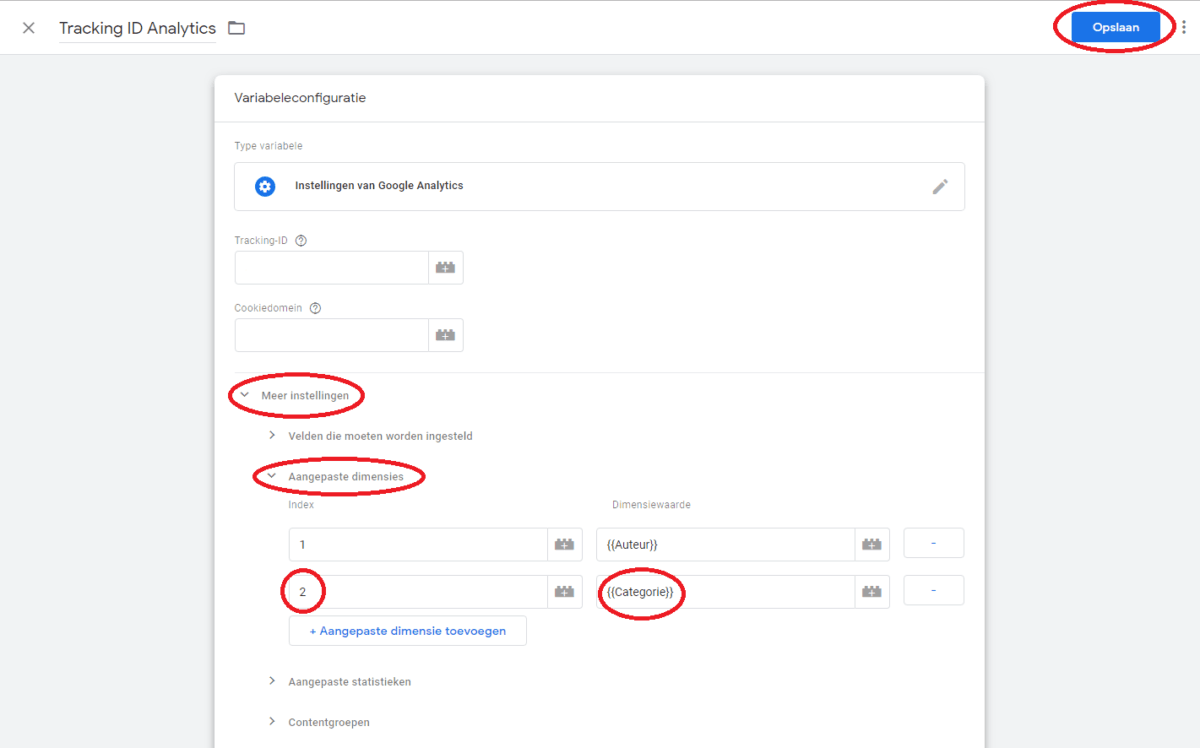
Task: Click the Type variabele label
Action: coord(268,146)
